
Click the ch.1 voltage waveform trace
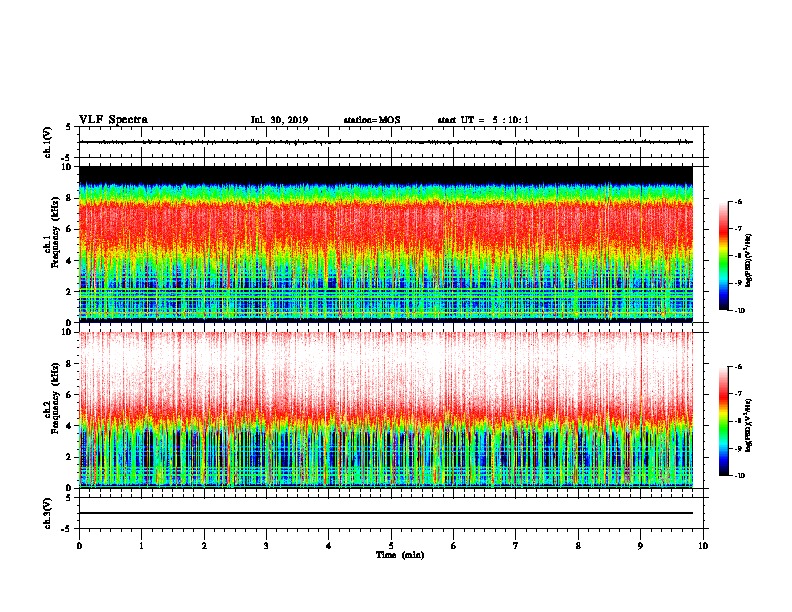386,142
